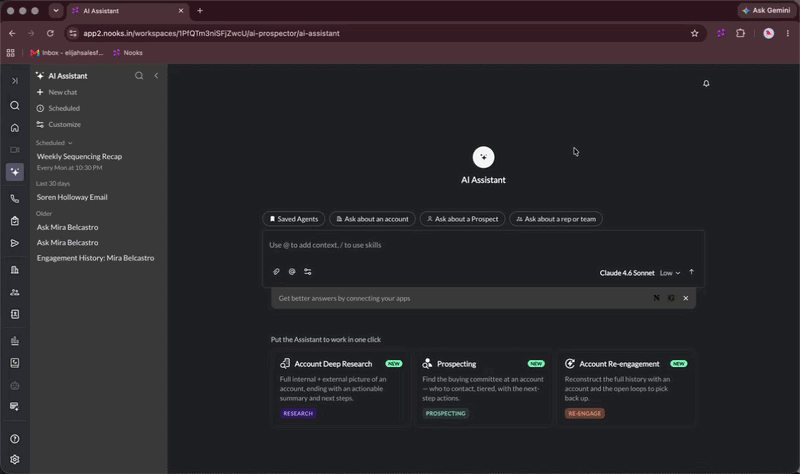Image resolution: width=800 pixels, height=474 pixels.
Task: Collapse the AI Assistant sidebar panel
Action: [x=156, y=76]
